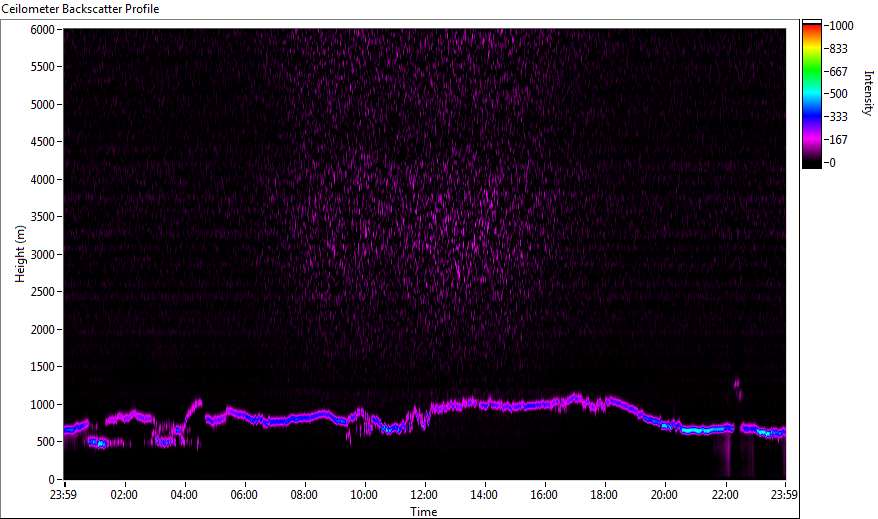
Task: Select the 1000 intensity scale label
Action: click(x=842, y=26)
